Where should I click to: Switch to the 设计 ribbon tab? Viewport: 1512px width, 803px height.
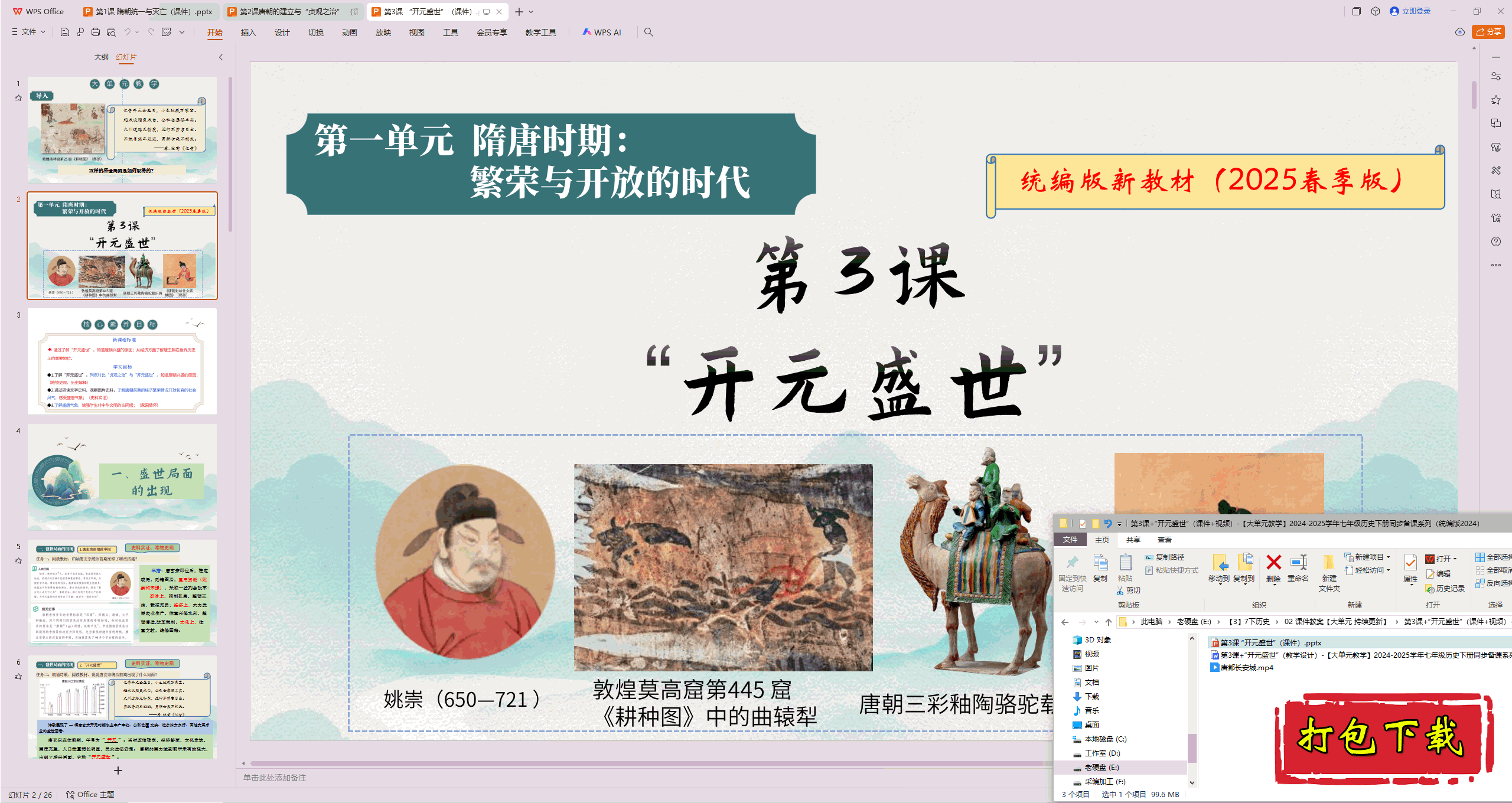(282, 32)
